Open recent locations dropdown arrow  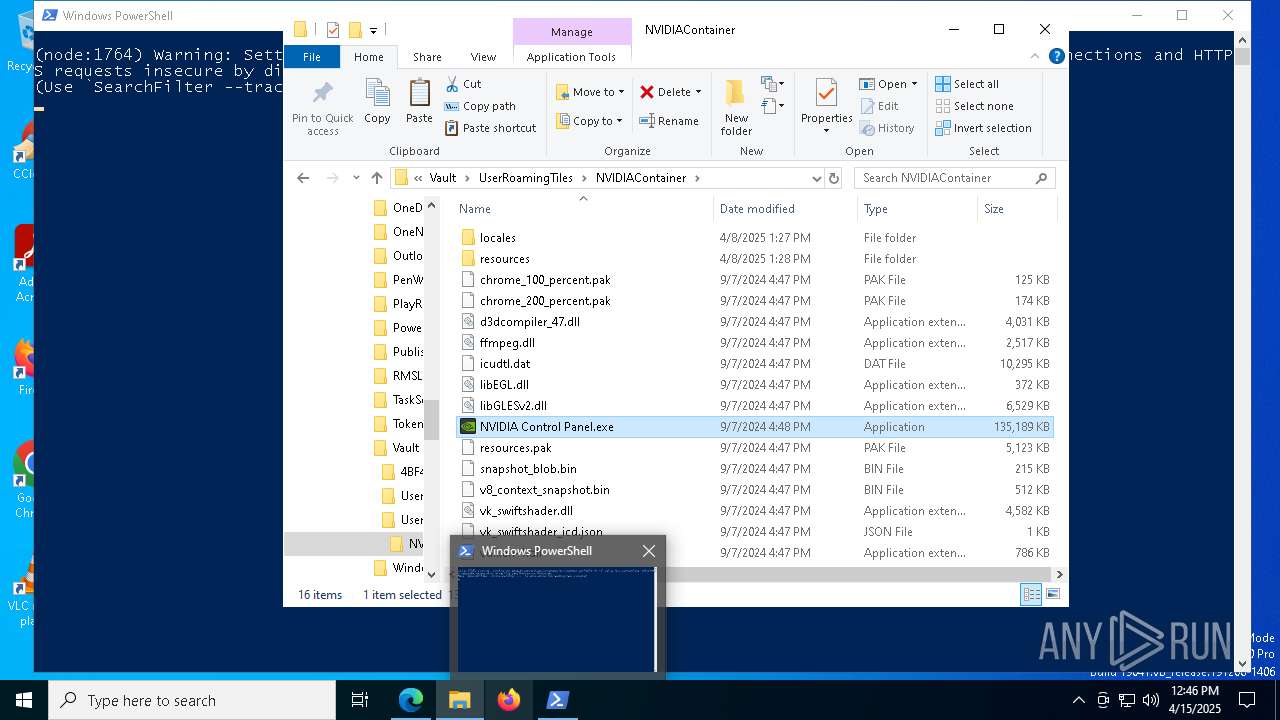[356, 178]
